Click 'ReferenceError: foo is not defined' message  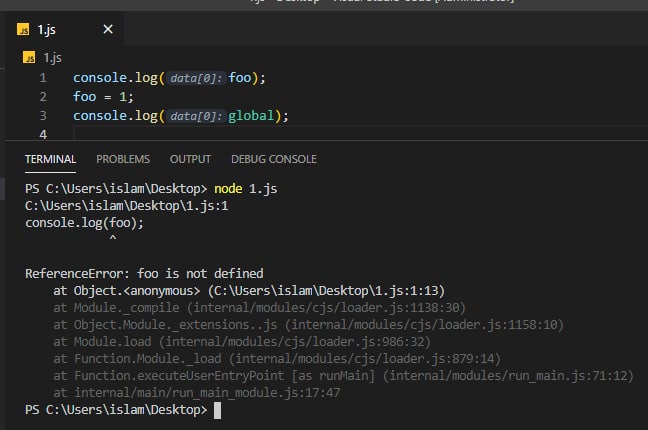click(144, 274)
